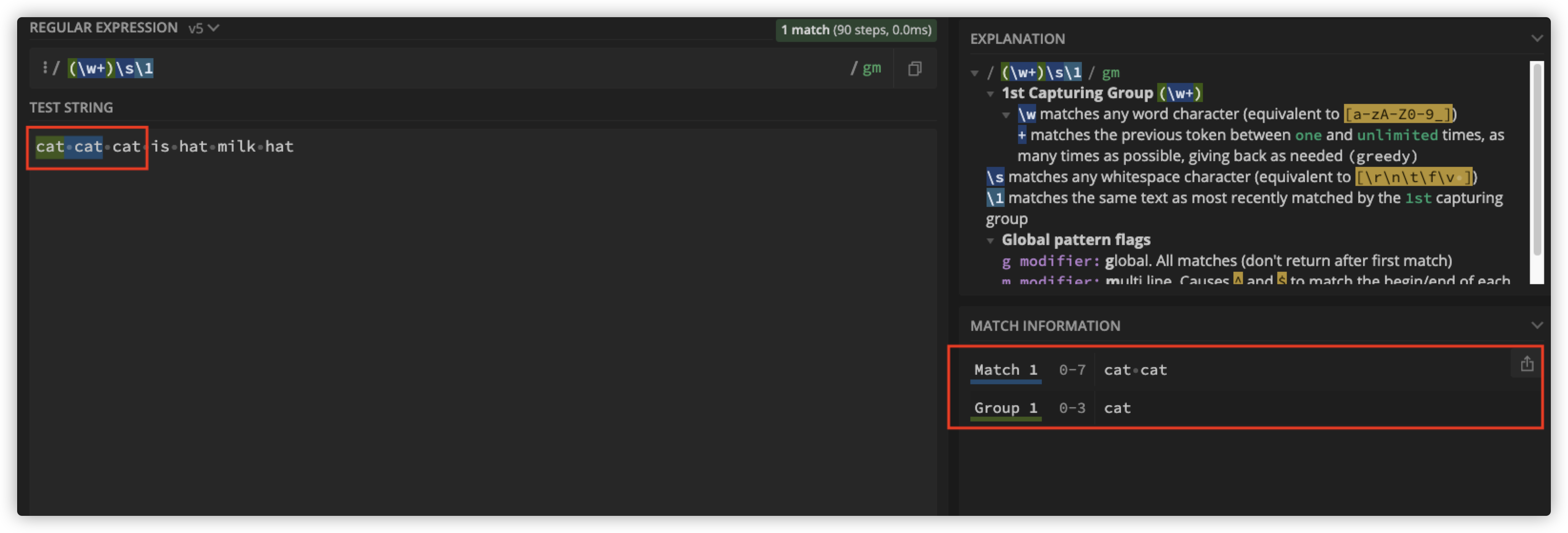Open the regex flags gm selector

click(x=871, y=68)
